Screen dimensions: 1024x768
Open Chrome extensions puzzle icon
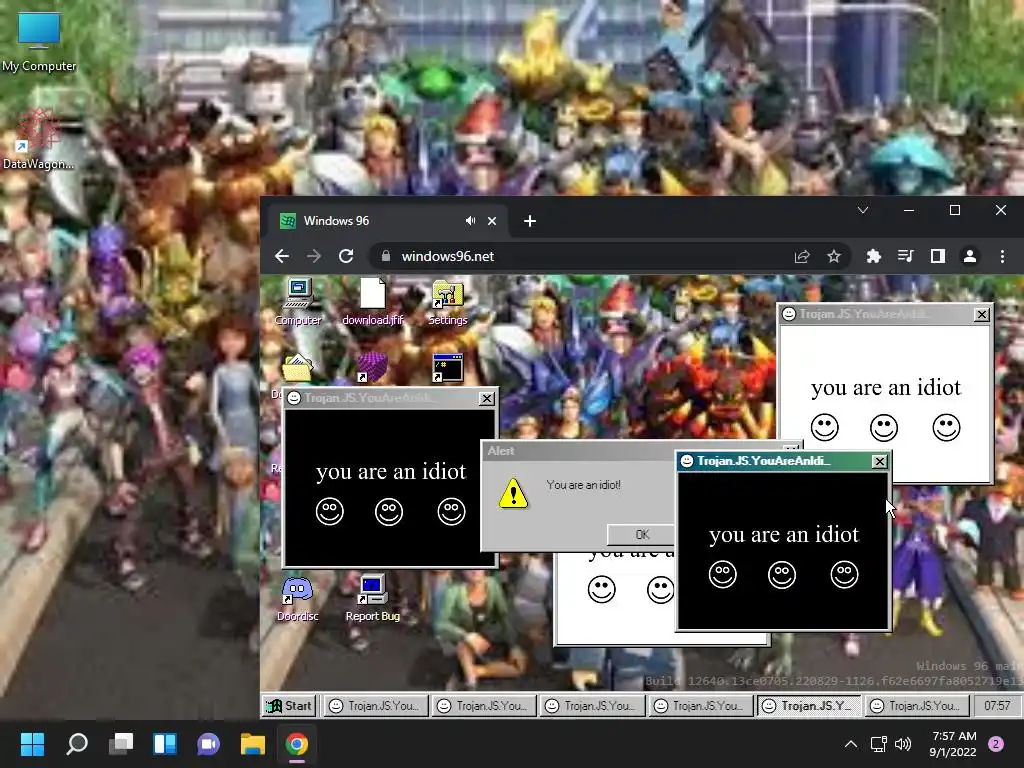(x=874, y=256)
